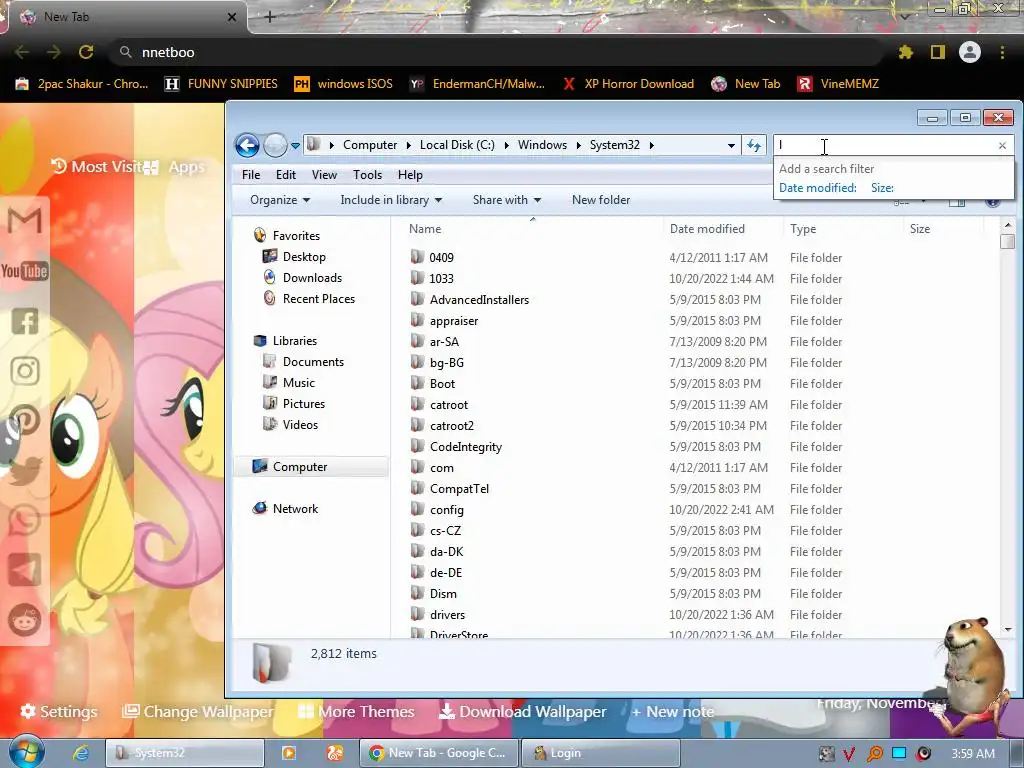This screenshot has height=768, width=1024.
Task: Click the Explorer Forward arrow button
Action: point(275,145)
